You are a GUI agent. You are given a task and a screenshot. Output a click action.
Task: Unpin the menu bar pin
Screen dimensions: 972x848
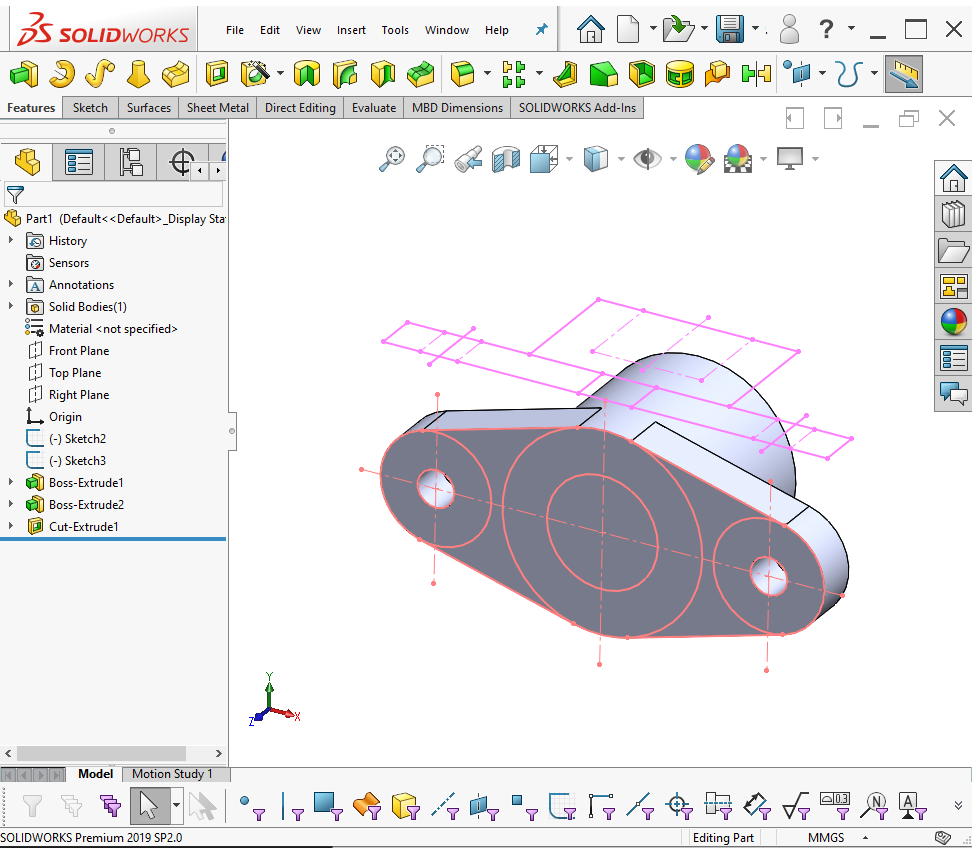540,29
